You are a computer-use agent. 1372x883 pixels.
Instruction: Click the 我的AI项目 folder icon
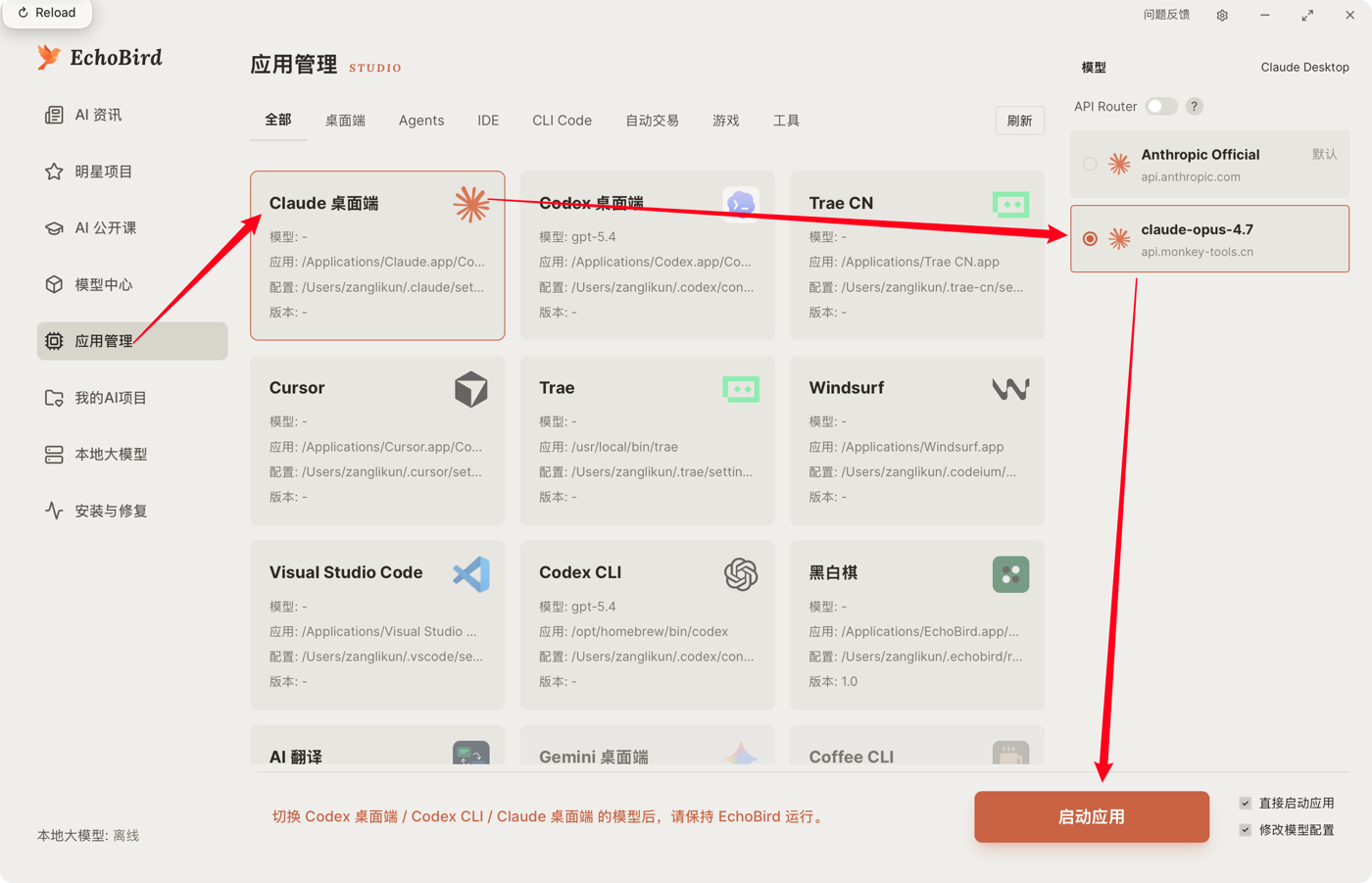point(54,398)
